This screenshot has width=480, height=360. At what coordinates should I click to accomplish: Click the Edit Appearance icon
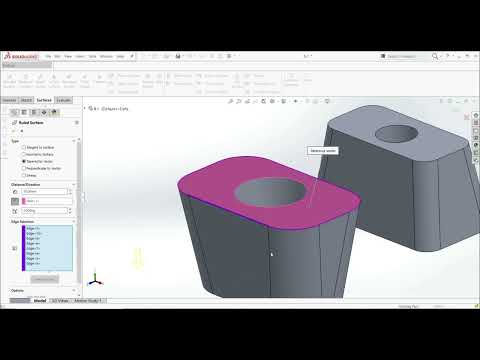[x=307, y=101]
